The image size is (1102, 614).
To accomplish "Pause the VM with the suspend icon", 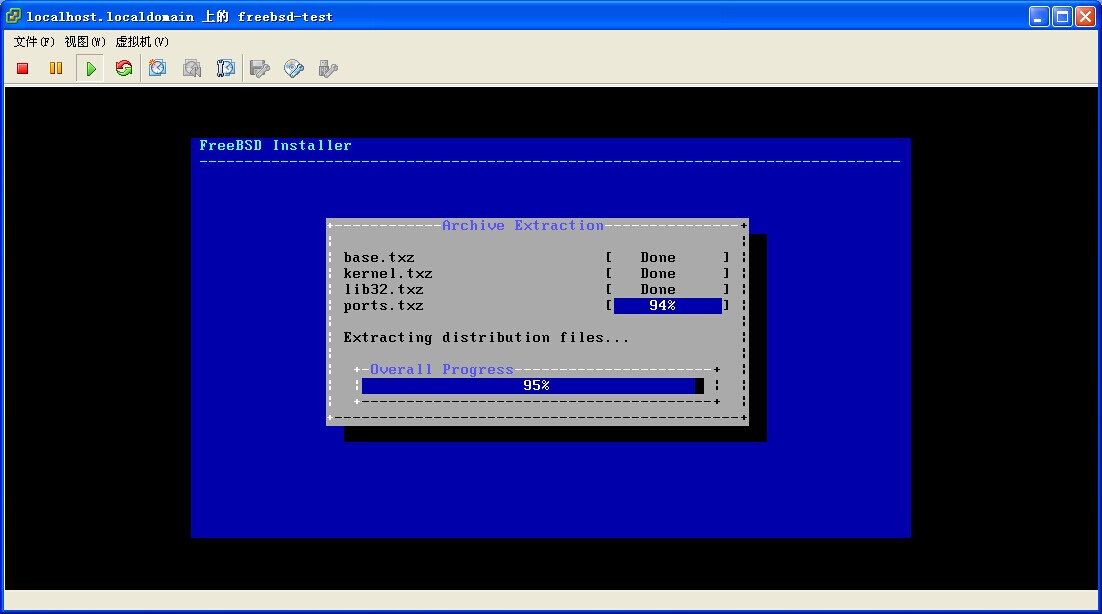I will click(56, 69).
